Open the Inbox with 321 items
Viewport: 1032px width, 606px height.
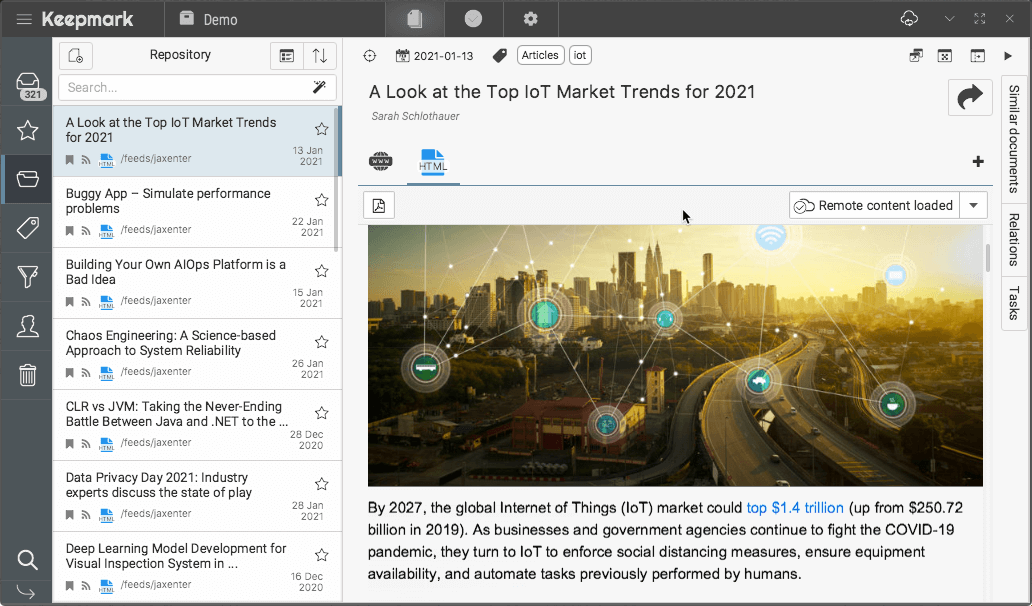coord(28,86)
